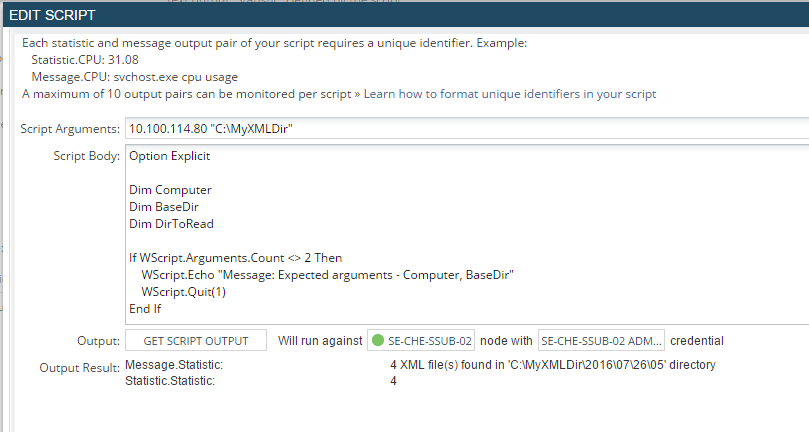Click the WScript.Arguments.Count If statement line
This screenshot has height=432, width=809.
235,258
